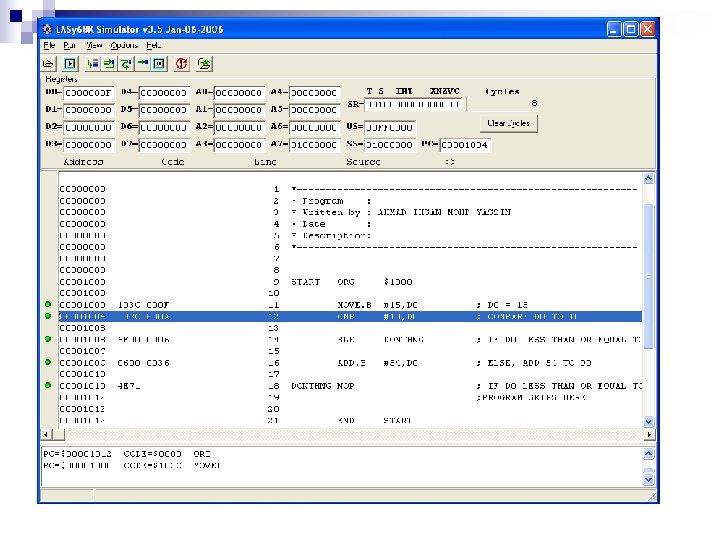Viewport: 720px width, 540px height.
Task: Select the START ORG $1000 source line
Action: 350,281
